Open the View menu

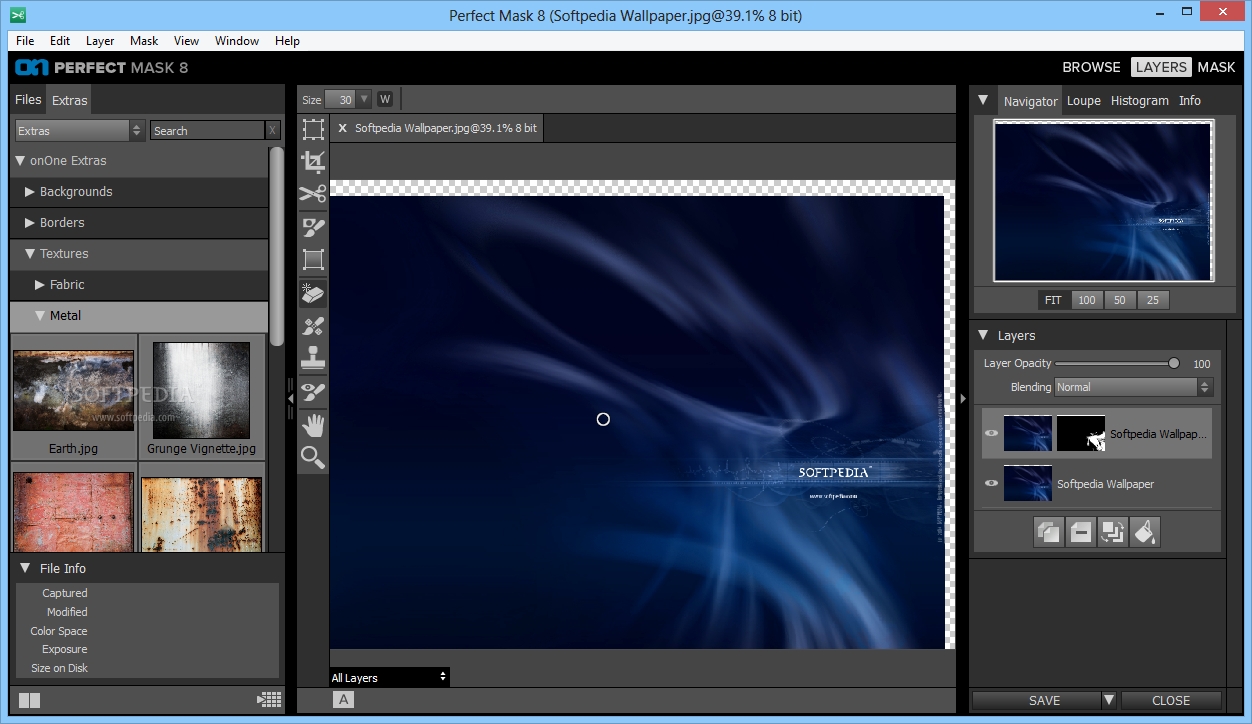(187, 41)
